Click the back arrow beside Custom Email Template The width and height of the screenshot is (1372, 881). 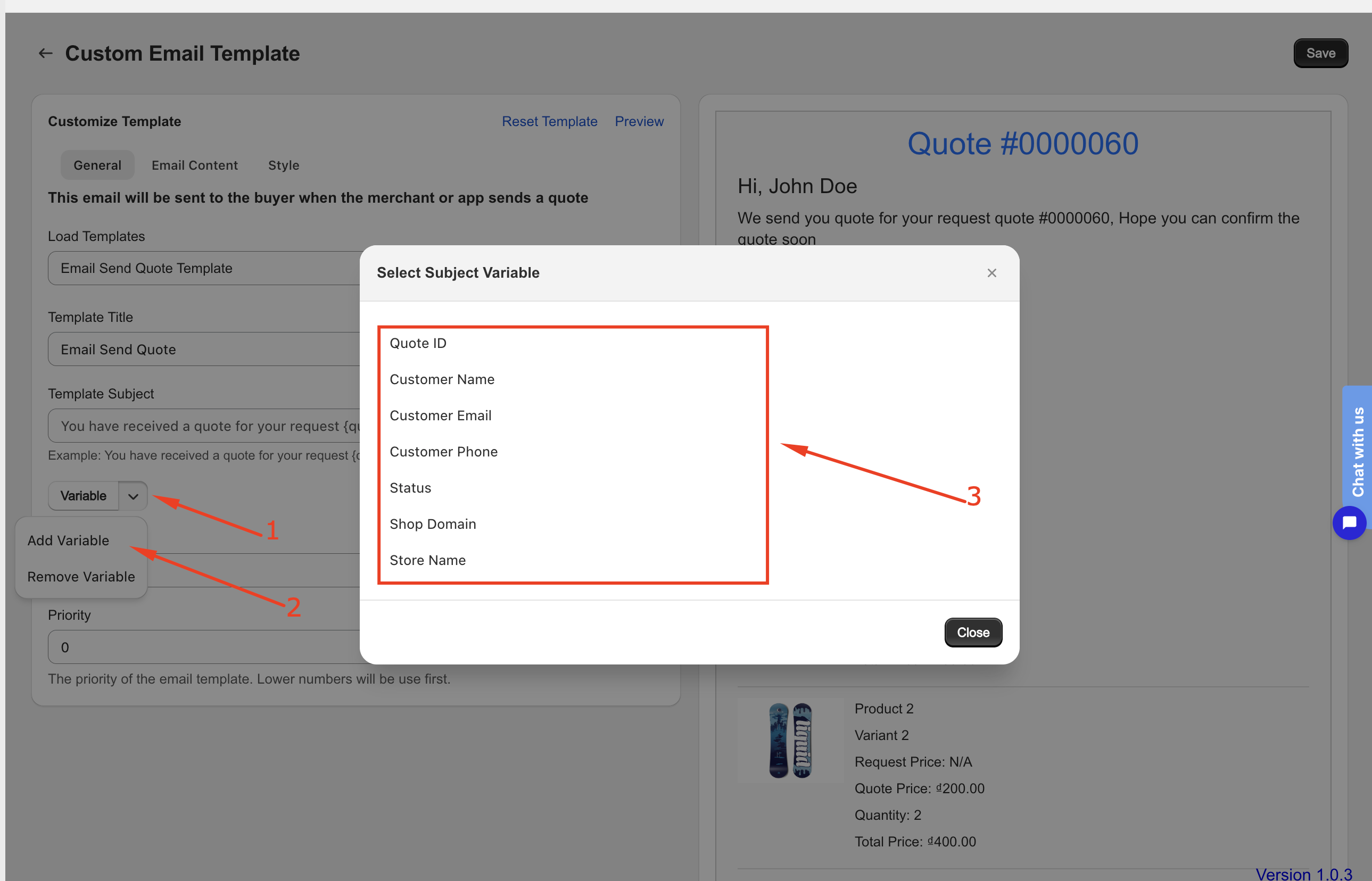pyautogui.click(x=45, y=54)
